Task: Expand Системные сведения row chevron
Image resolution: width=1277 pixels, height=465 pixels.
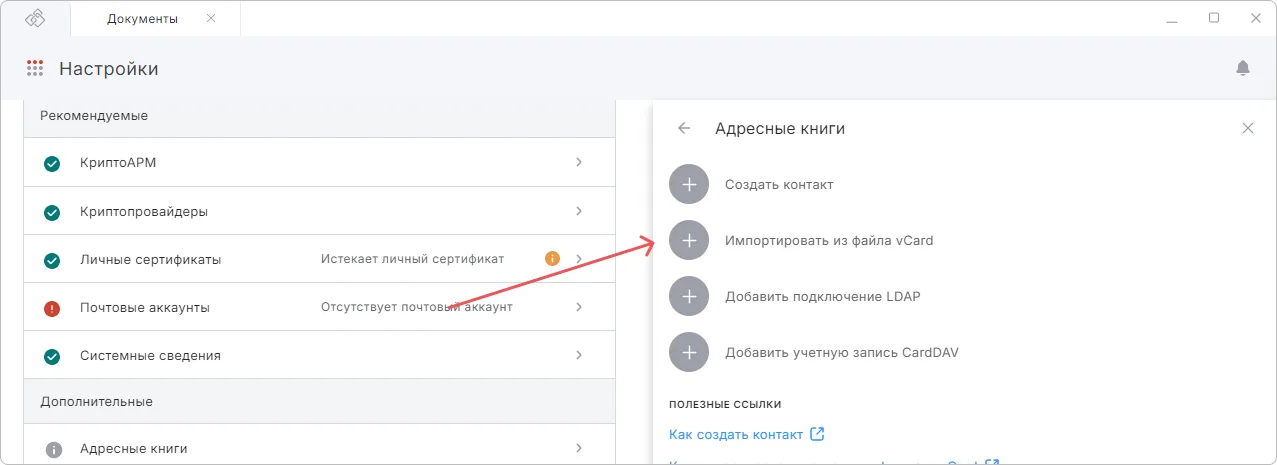Action: (x=579, y=355)
